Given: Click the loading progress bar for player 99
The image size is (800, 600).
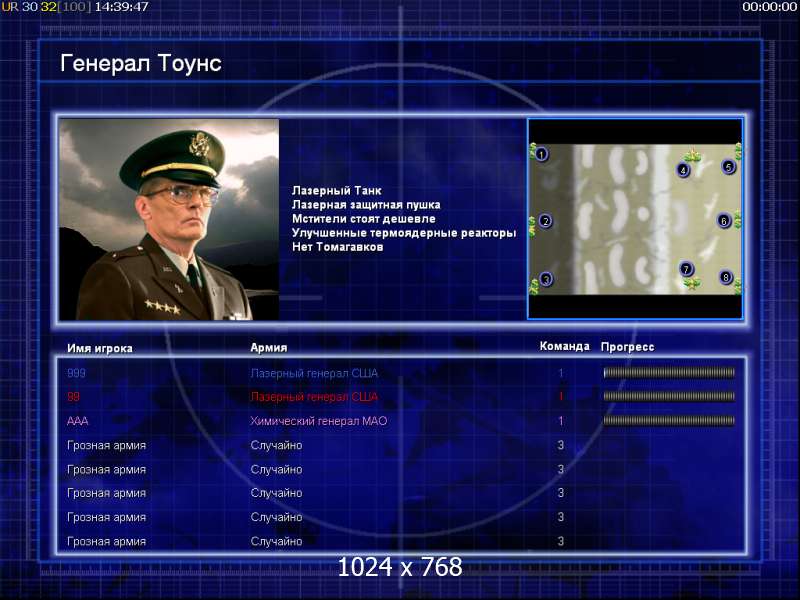Looking at the screenshot, I should [x=669, y=396].
